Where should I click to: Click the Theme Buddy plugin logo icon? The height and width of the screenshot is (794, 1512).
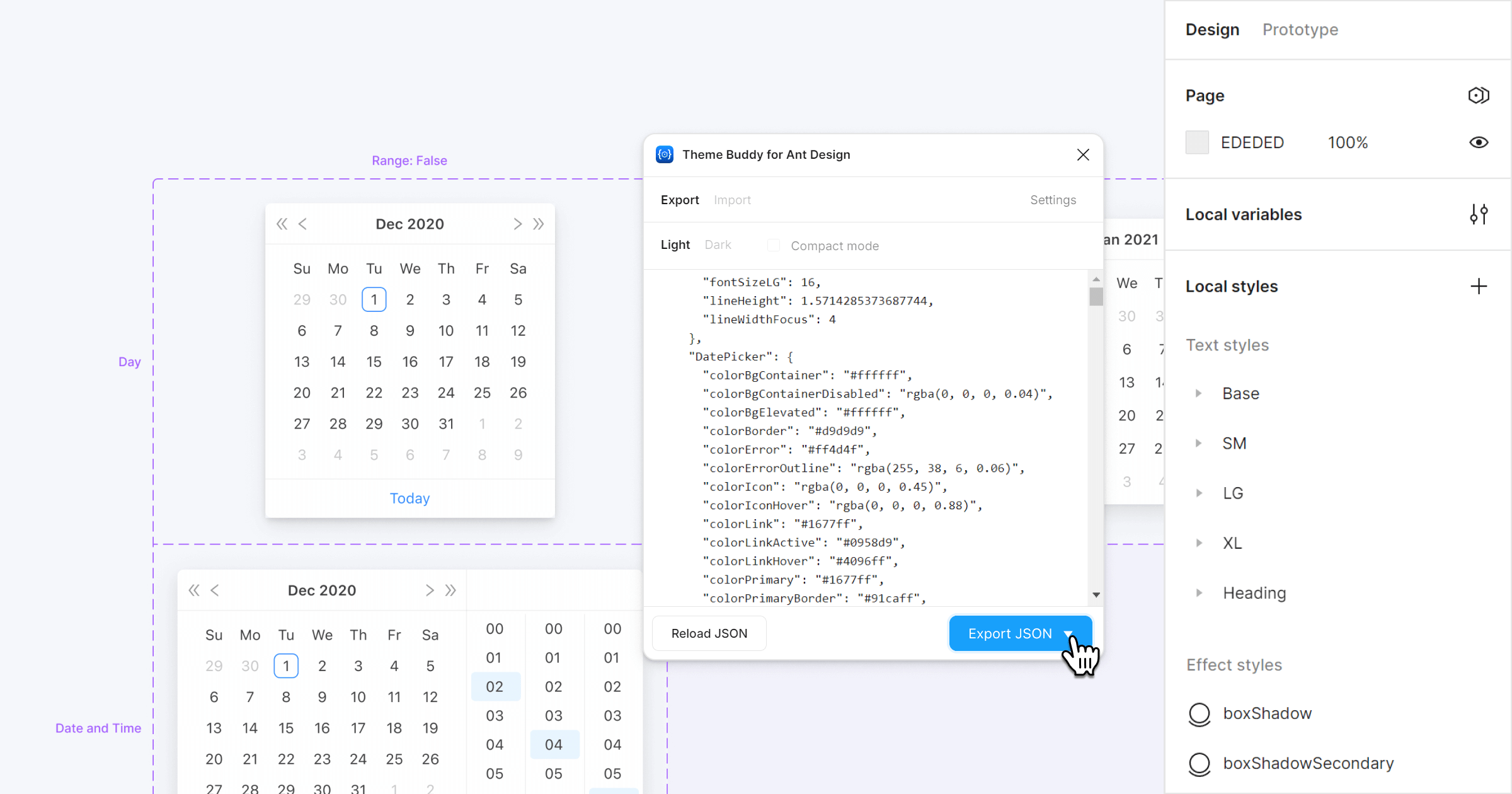[665, 154]
